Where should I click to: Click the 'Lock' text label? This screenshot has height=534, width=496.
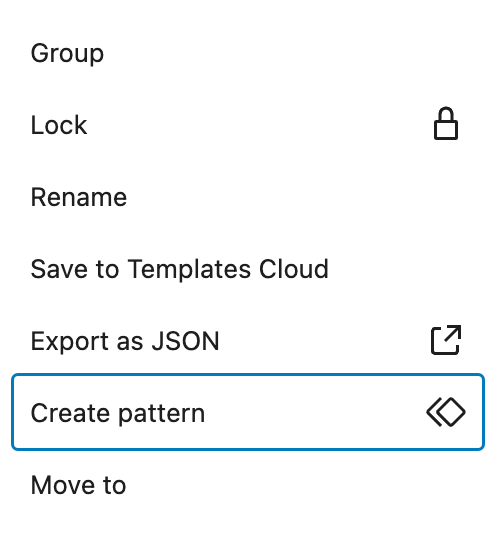pos(59,125)
